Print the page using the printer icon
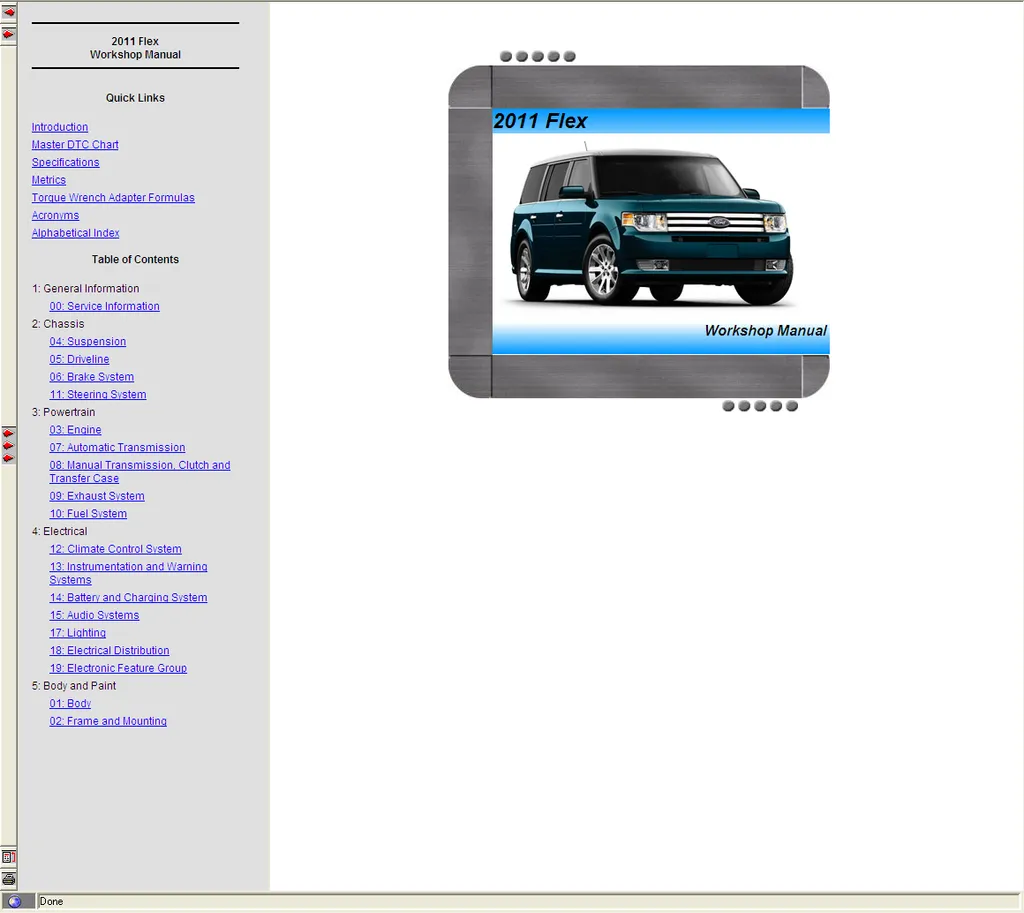 (8, 878)
